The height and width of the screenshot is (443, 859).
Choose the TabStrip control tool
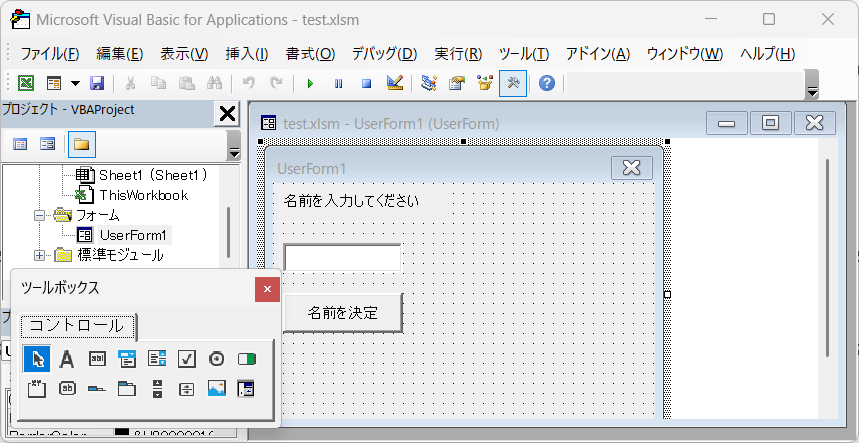click(97, 389)
